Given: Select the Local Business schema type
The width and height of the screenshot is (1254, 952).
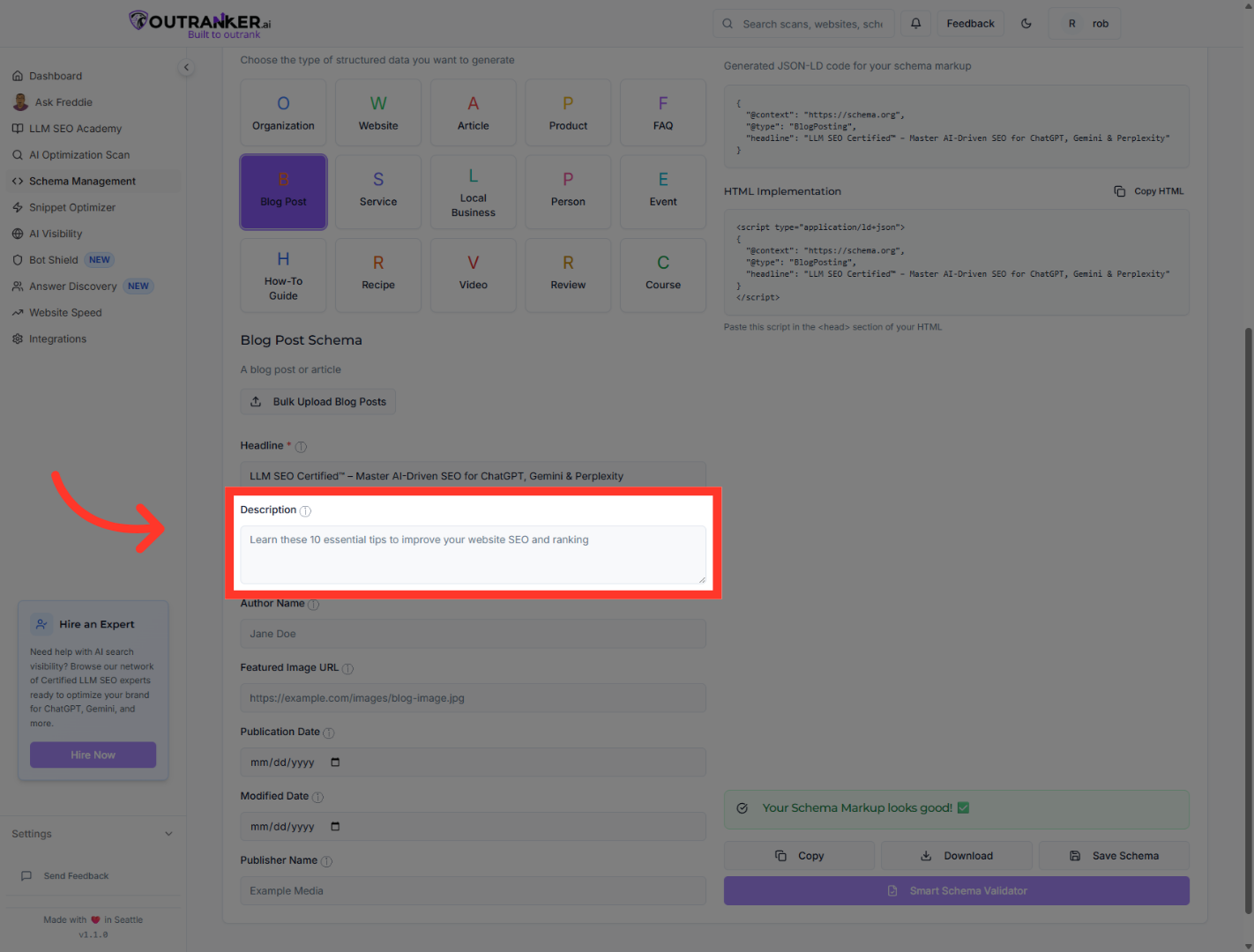Looking at the screenshot, I should [x=474, y=192].
